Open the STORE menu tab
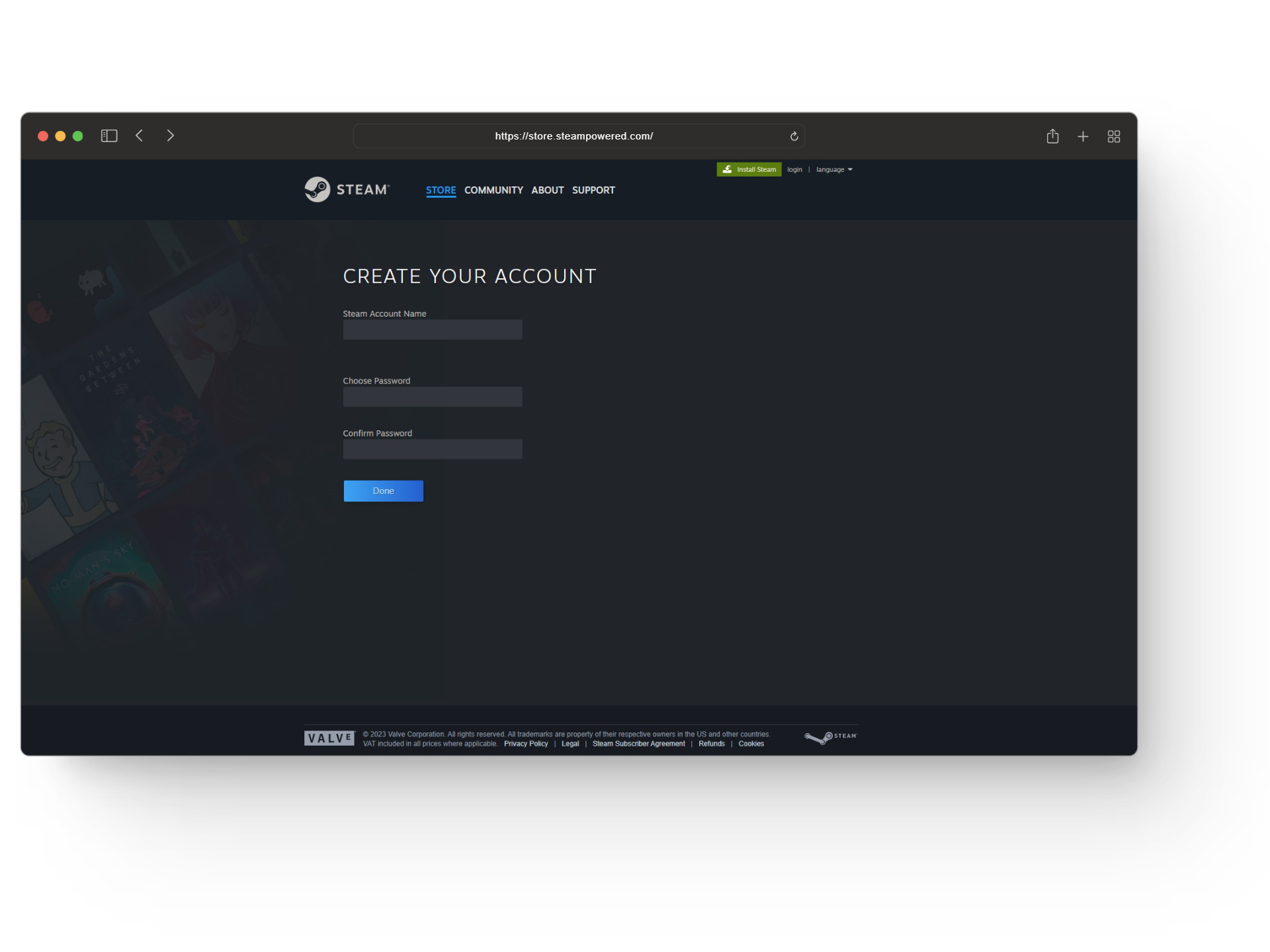Image resolution: width=1270 pixels, height=952 pixels. (x=441, y=190)
